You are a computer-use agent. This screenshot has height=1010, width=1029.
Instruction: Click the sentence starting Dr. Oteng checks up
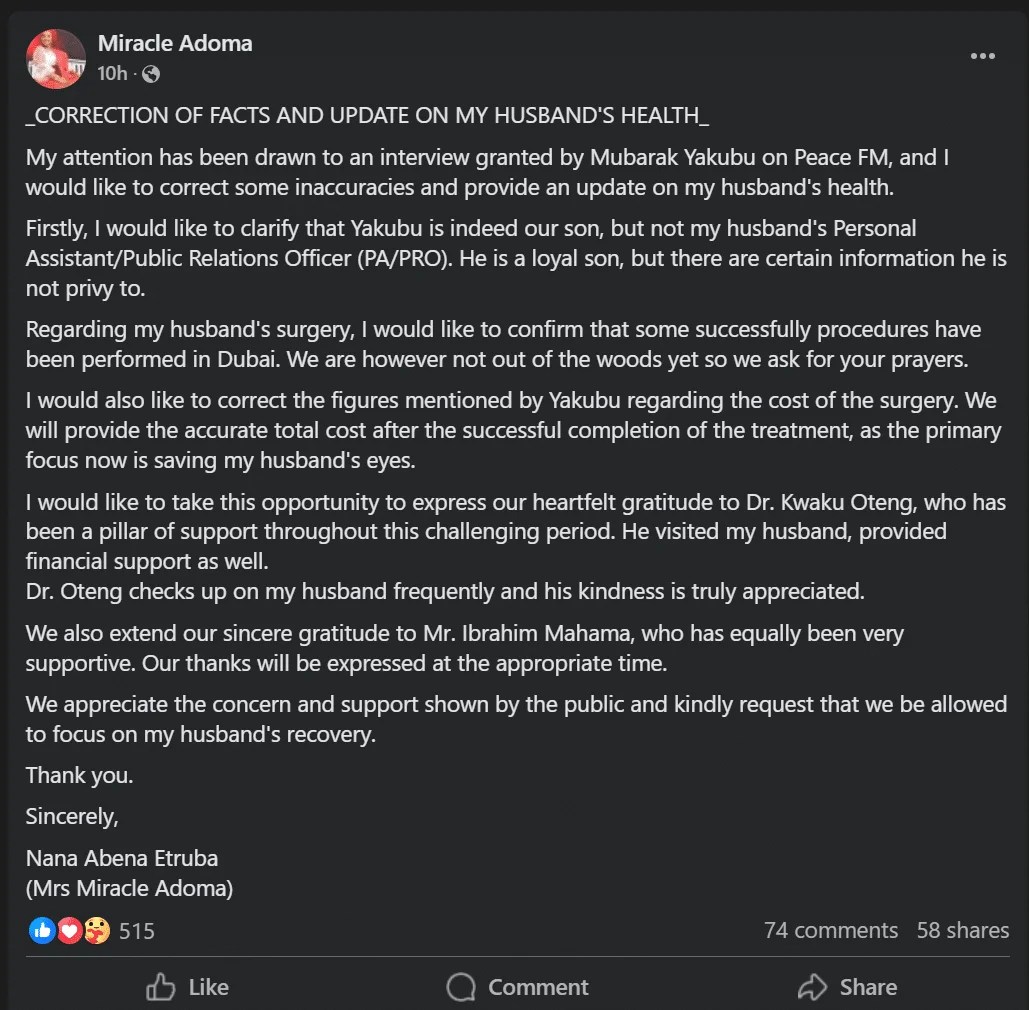tap(445, 591)
